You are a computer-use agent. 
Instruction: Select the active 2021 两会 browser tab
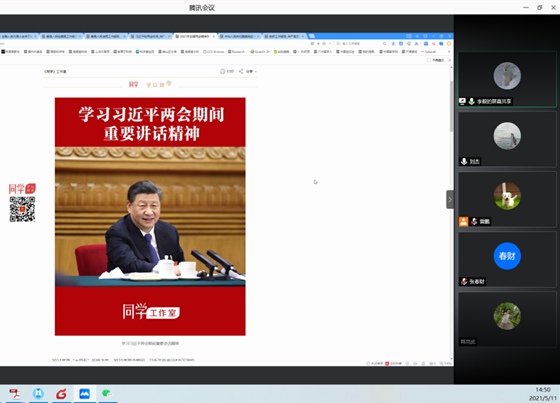(x=195, y=36)
